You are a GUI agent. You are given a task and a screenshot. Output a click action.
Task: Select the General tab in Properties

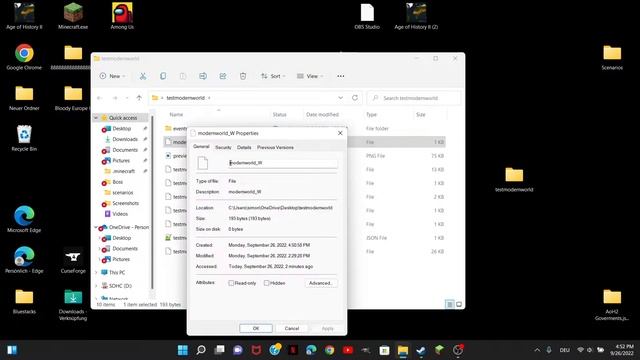pos(201,147)
